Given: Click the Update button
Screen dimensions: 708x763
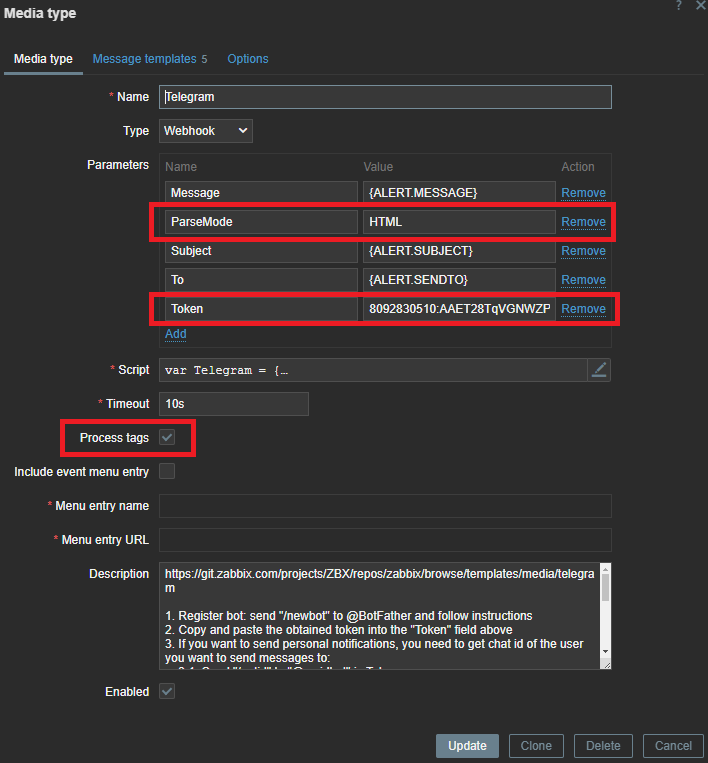Looking at the screenshot, I should [467, 746].
